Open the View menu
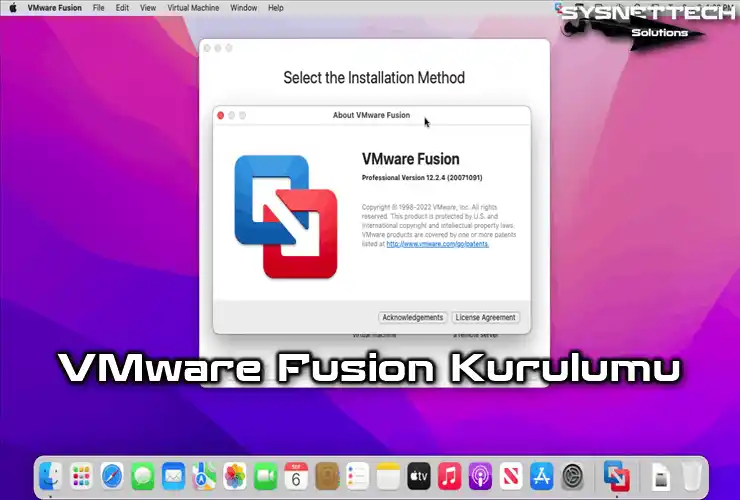Image resolution: width=740 pixels, height=500 pixels. pyautogui.click(x=148, y=8)
